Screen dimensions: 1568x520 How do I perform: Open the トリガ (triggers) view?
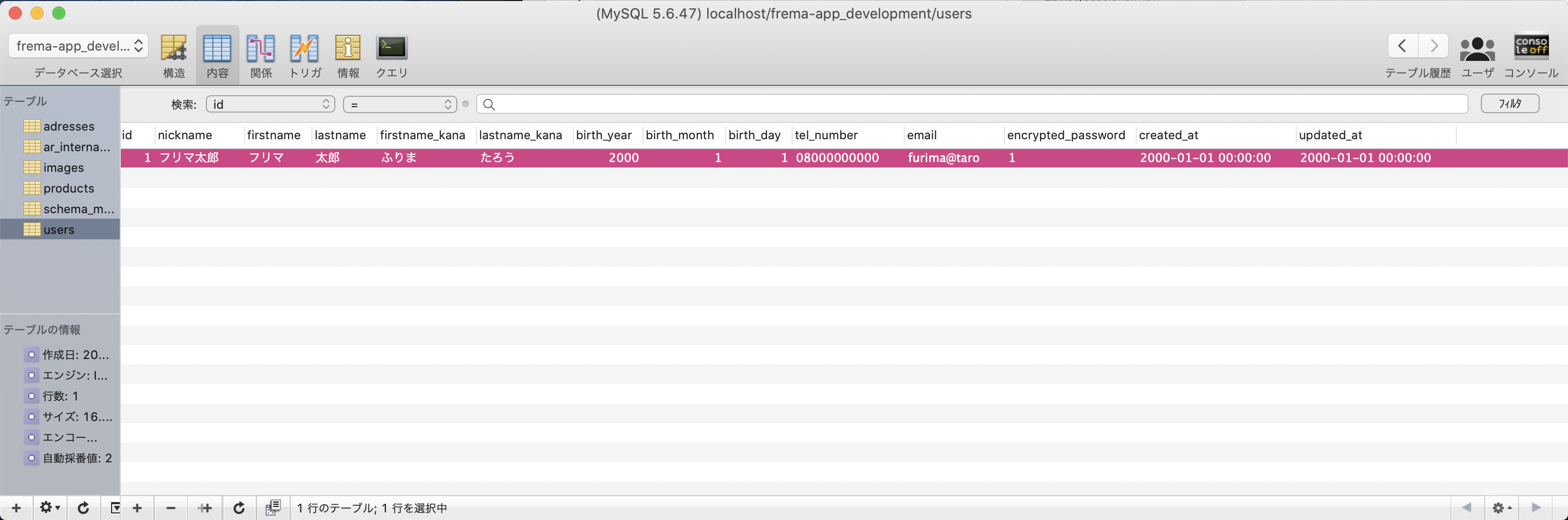(305, 55)
